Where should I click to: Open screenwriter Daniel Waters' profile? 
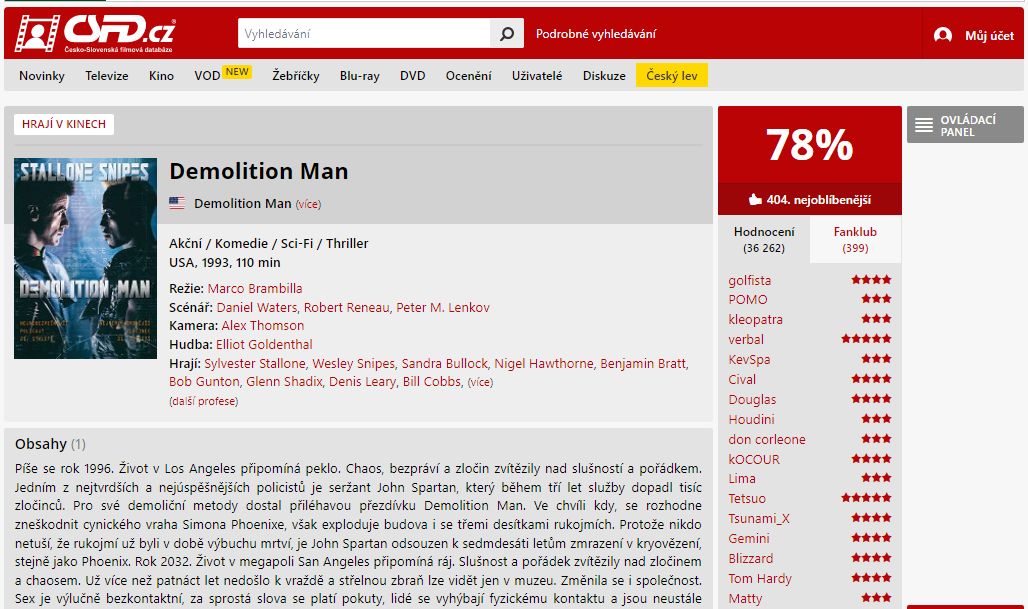coord(257,307)
